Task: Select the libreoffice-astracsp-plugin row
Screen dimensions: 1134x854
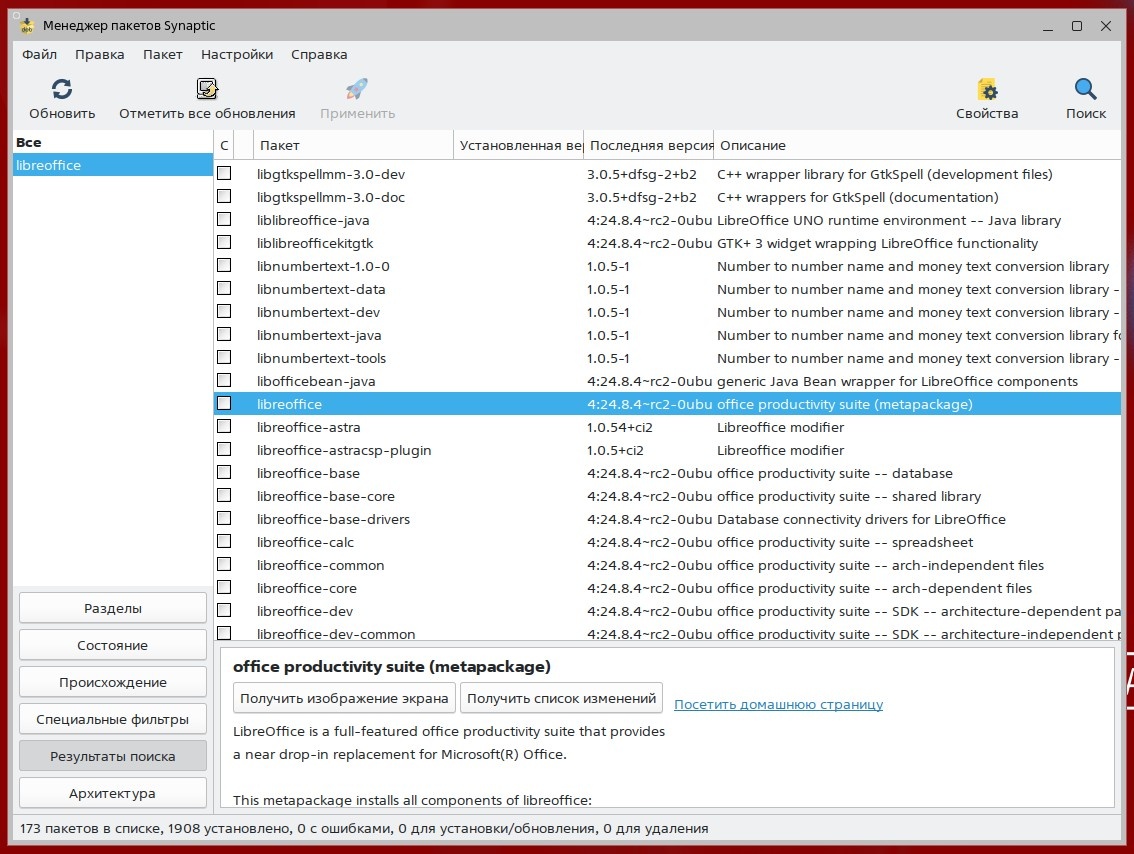Action: pyautogui.click(x=667, y=450)
